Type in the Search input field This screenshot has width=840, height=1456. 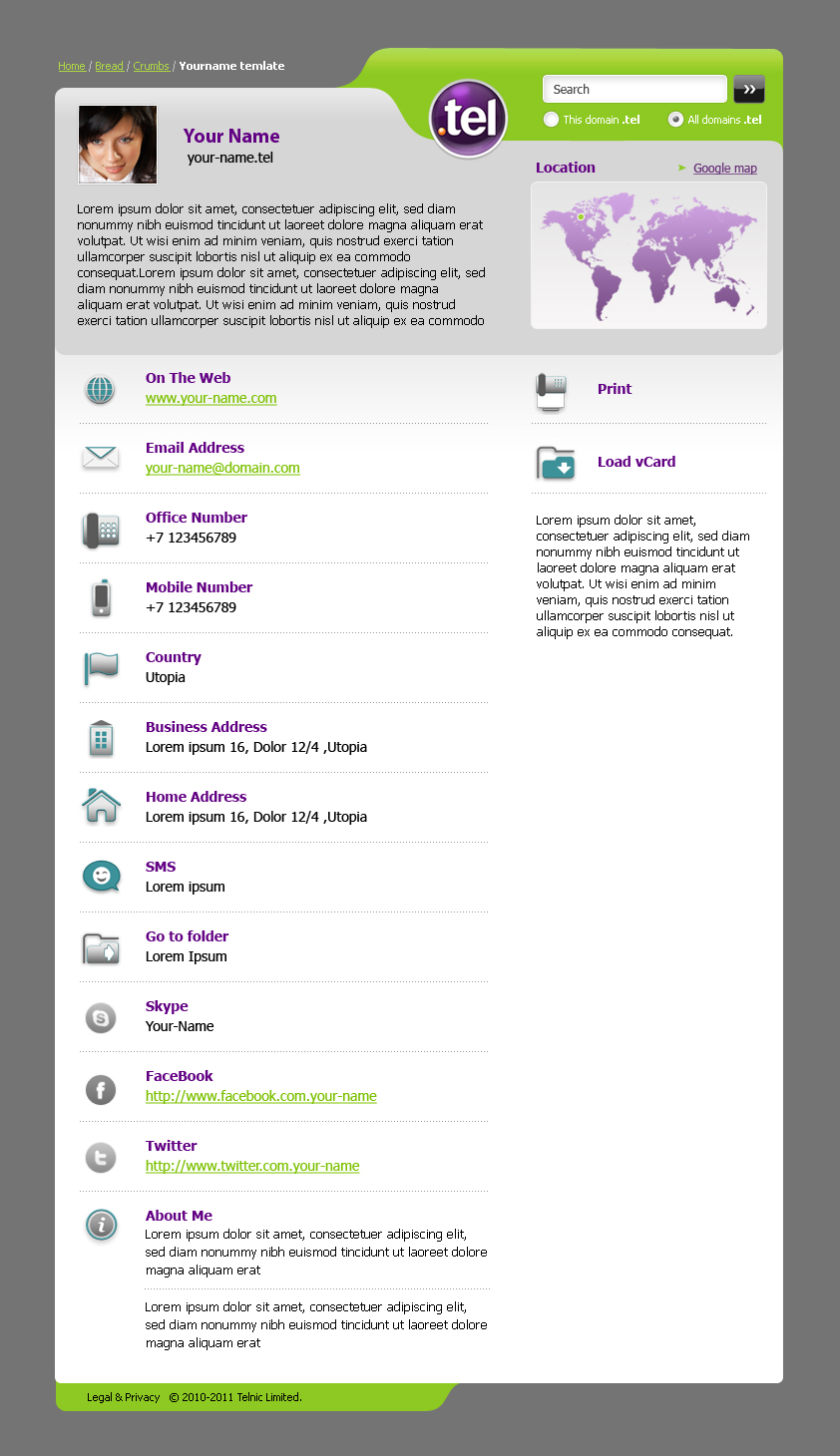pyautogui.click(x=634, y=89)
